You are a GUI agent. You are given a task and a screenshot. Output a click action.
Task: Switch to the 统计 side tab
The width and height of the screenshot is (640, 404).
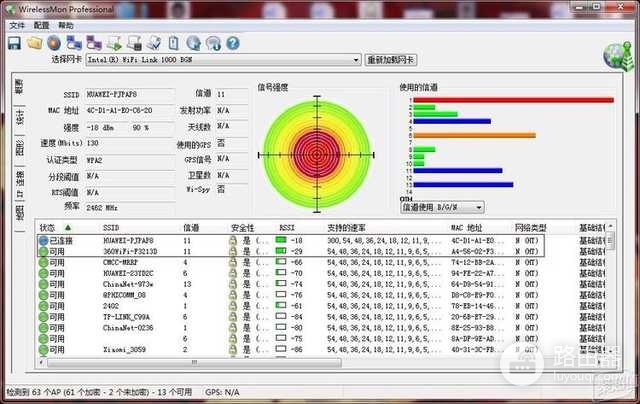(19, 118)
